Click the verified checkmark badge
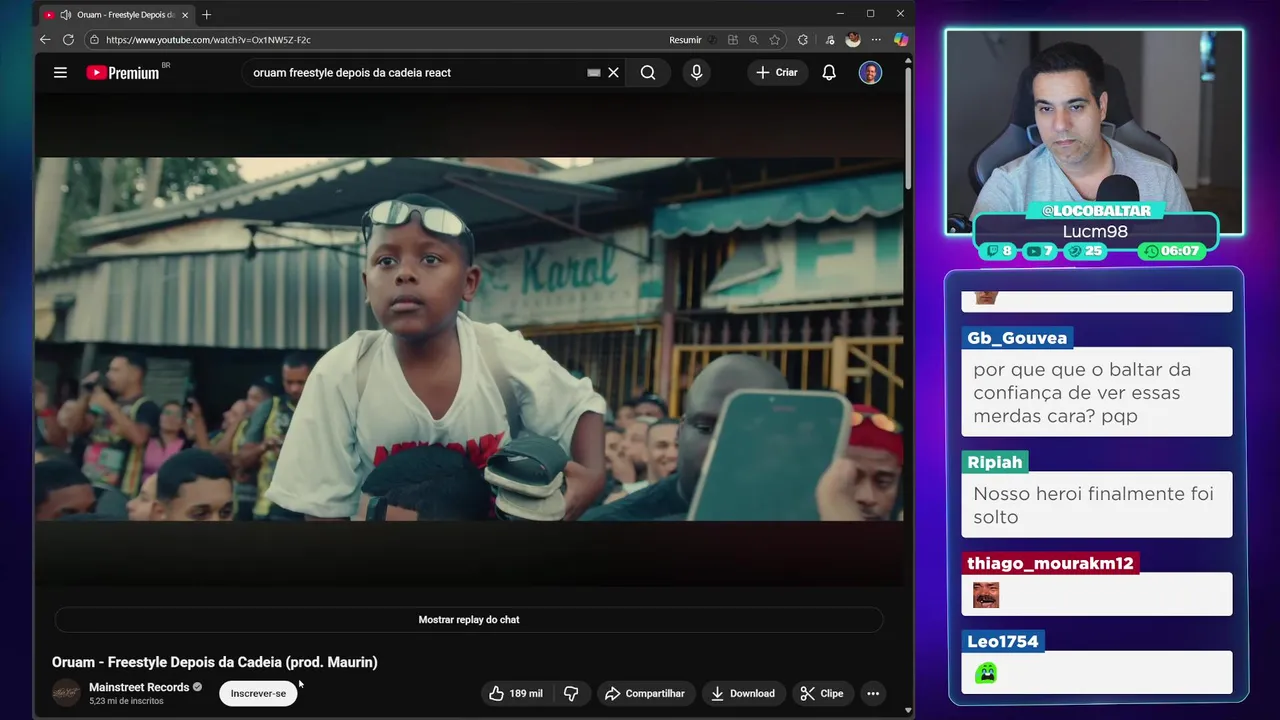This screenshot has width=1280, height=720. 197,687
